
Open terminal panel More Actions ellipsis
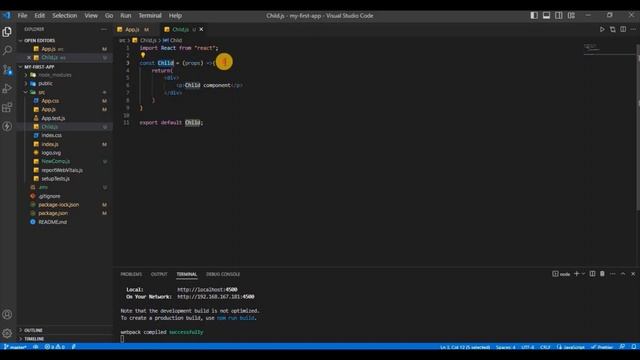[613, 274]
